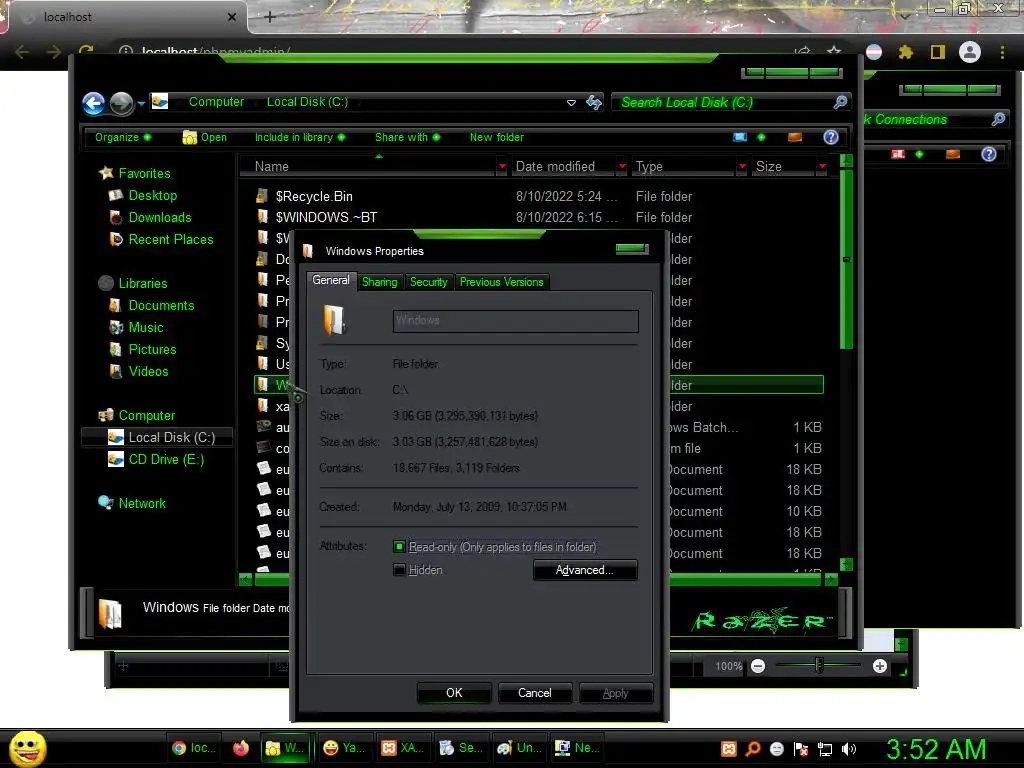Screen dimensions: 1024x768
Task: Toggle the preview pane in Network Connections window
Action: pyautogui.click(x=953, y=154)
